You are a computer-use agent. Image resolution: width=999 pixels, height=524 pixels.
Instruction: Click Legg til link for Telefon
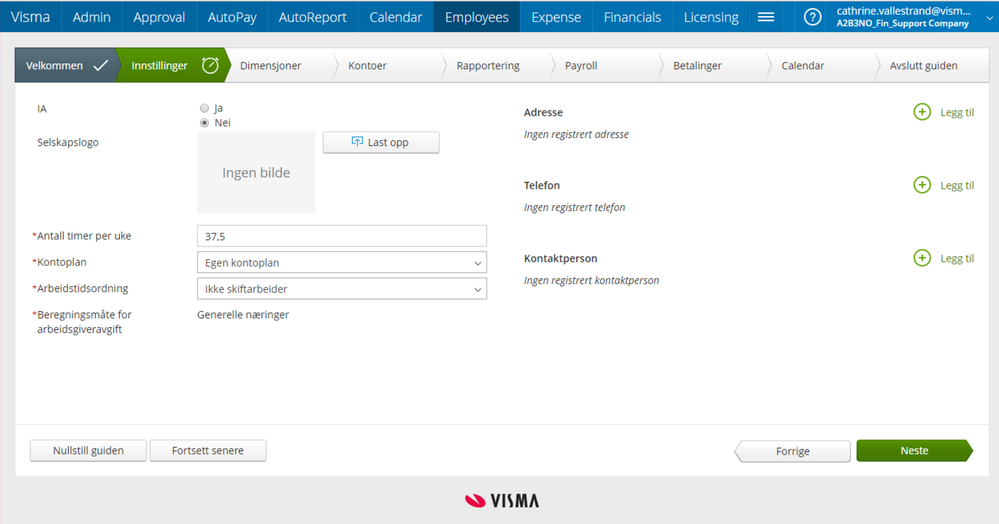(x=957, y=185)
